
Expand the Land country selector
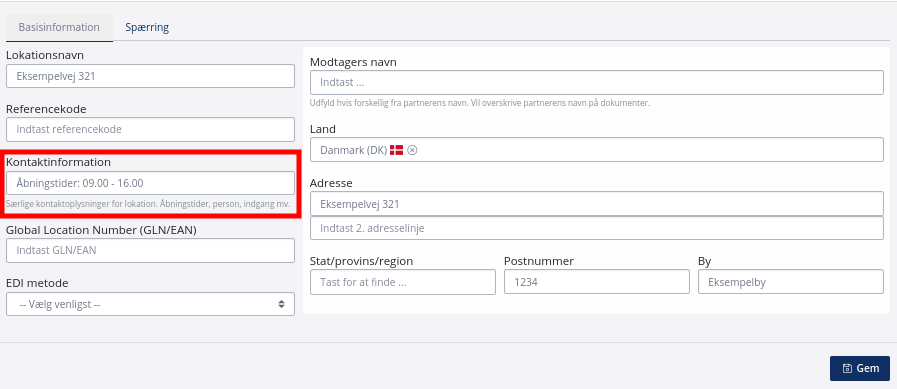pos(597,150)
